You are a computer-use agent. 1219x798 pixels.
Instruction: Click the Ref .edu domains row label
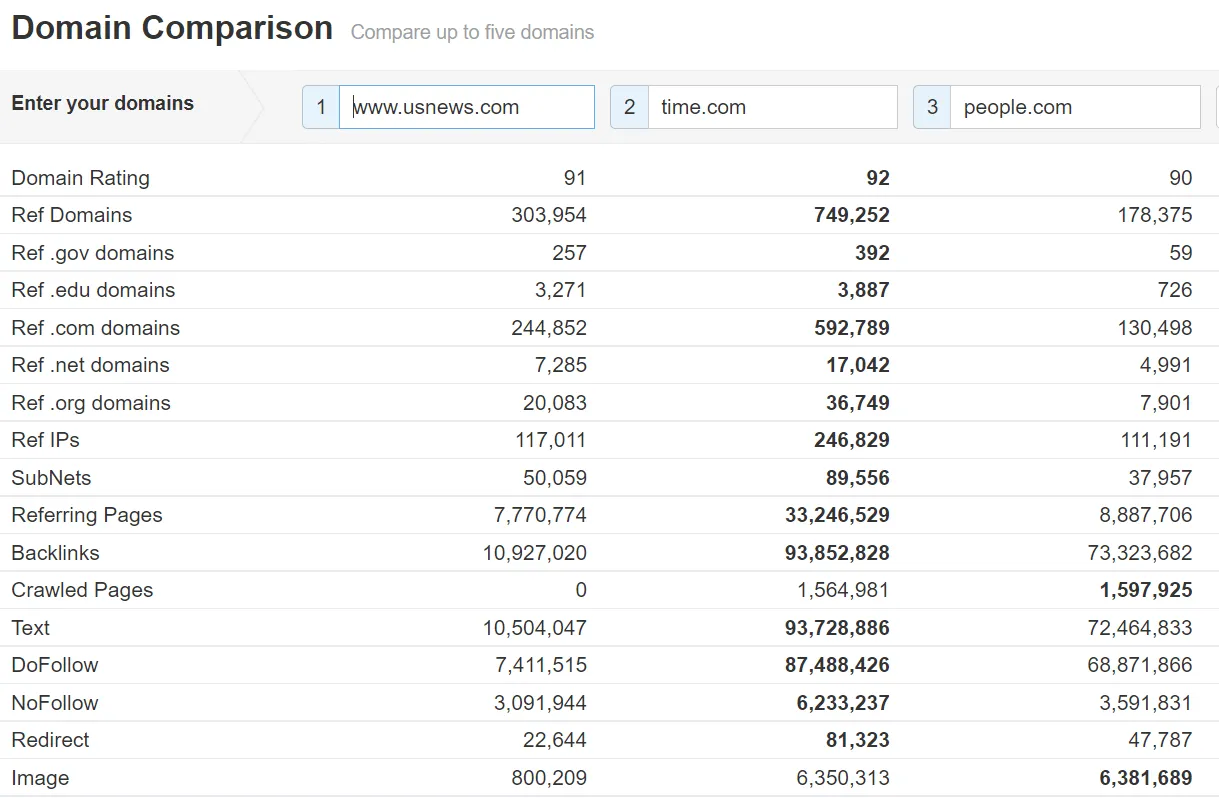(x=93, y=290)
